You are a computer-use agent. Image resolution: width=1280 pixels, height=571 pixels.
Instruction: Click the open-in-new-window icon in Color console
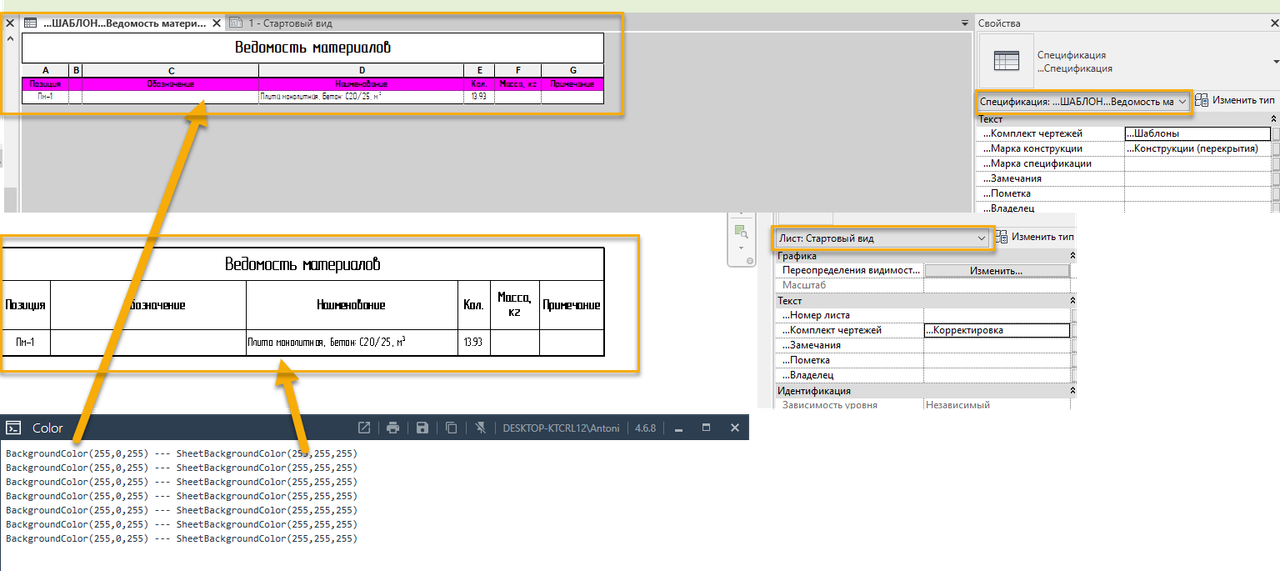pos(364,428)
